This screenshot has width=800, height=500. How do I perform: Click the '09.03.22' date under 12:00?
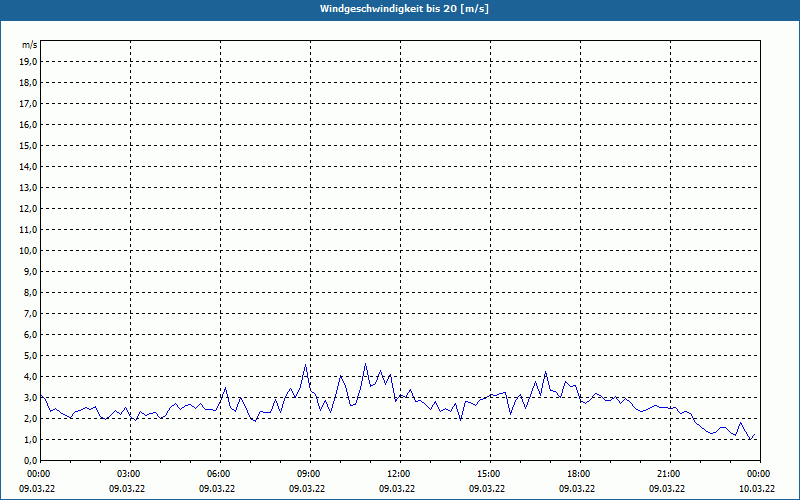click(397, 489)
